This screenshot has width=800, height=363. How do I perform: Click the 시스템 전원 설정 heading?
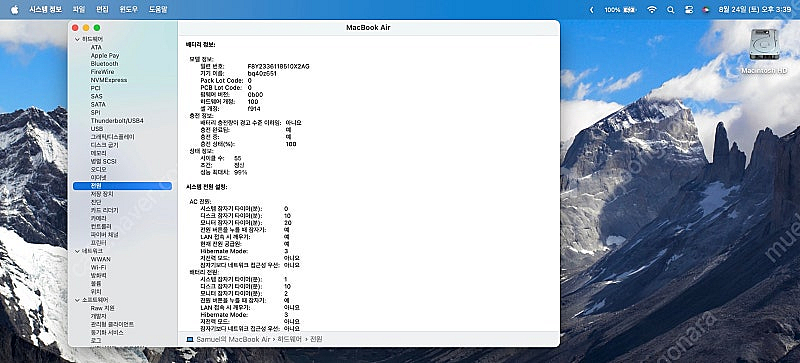click(207, 187)
